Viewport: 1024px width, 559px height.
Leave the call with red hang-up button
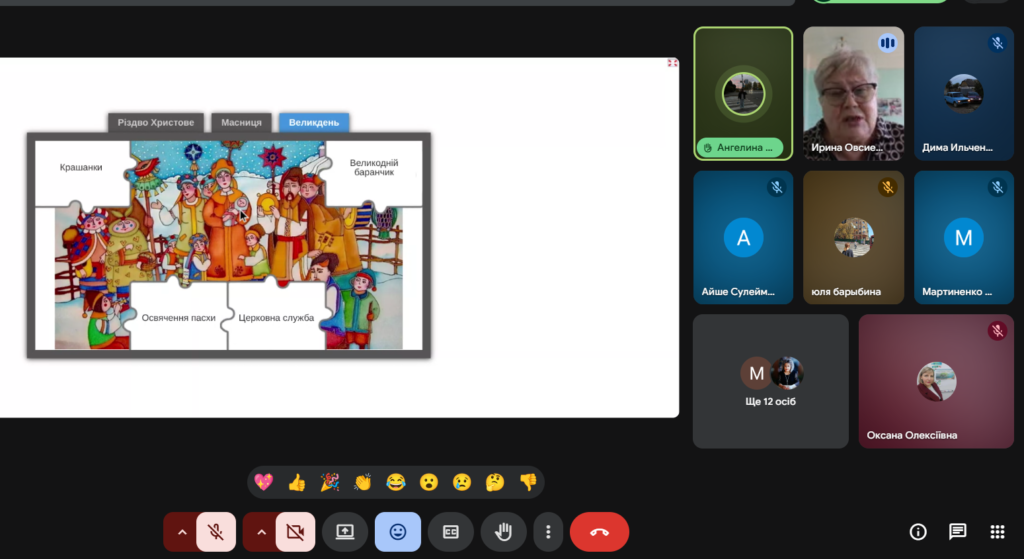(599, 532)
